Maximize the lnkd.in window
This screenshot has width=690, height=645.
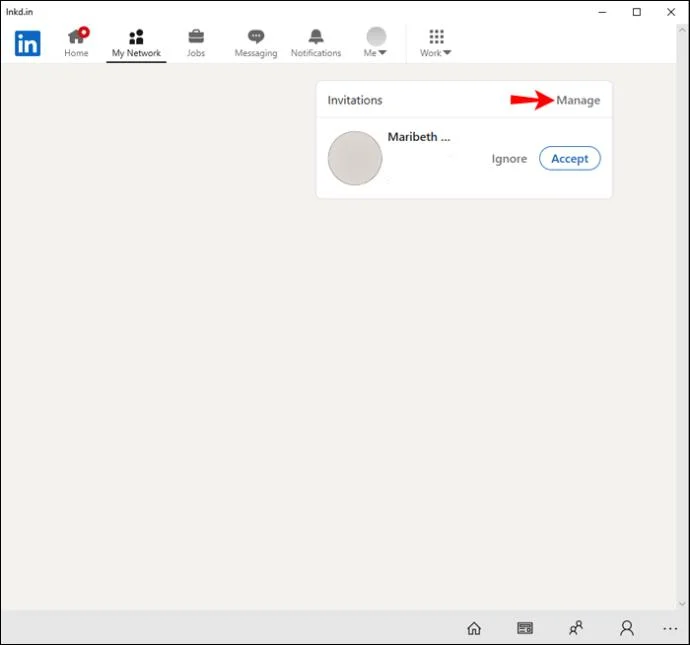coord(637,12)
